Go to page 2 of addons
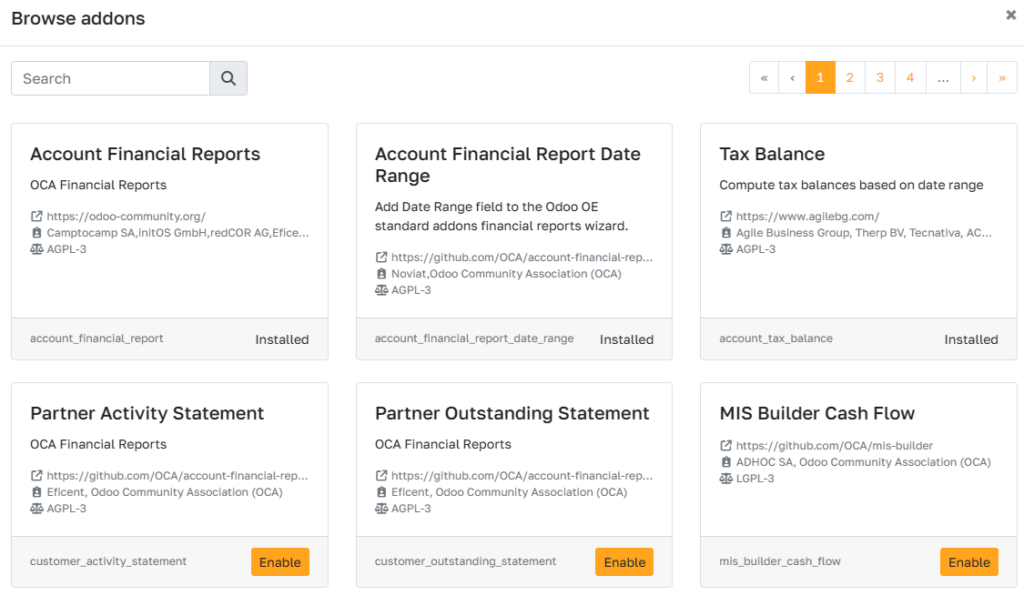This screenshot has height=606, width=1024. 850,77
